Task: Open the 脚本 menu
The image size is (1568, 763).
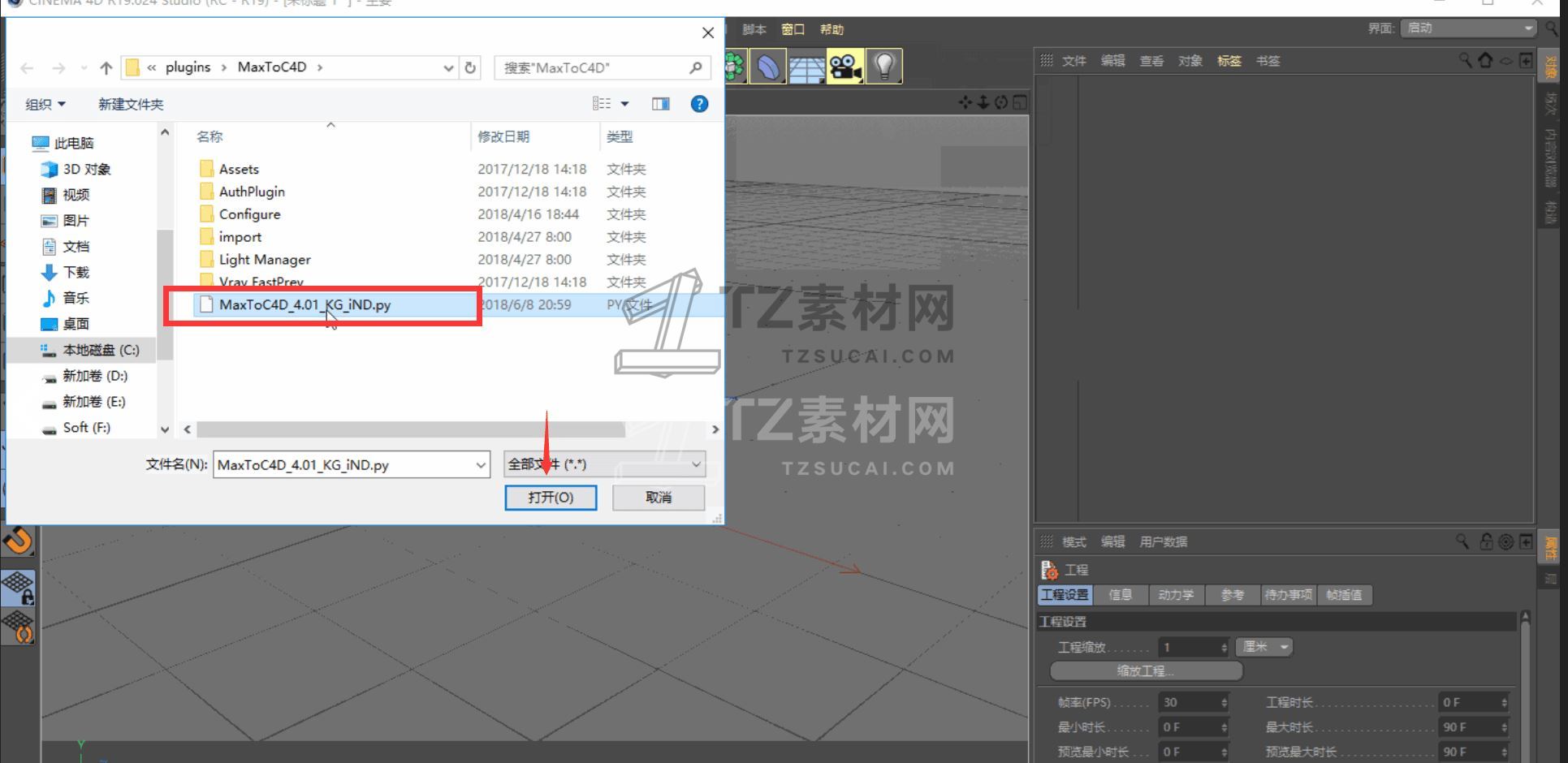Action: pos(754,29)
